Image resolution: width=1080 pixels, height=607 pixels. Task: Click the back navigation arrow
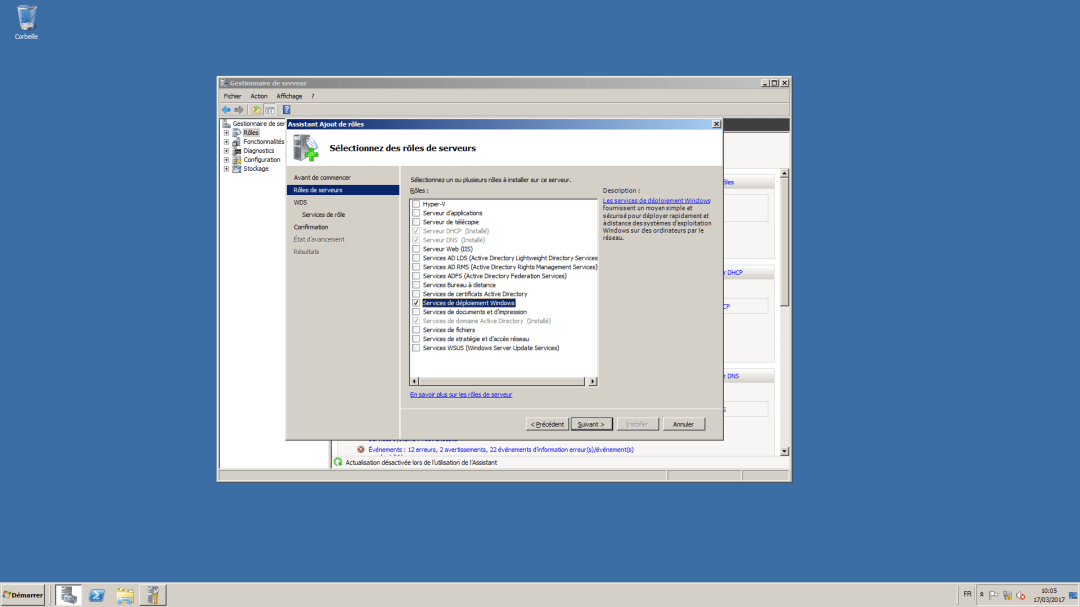pos(226,109)
